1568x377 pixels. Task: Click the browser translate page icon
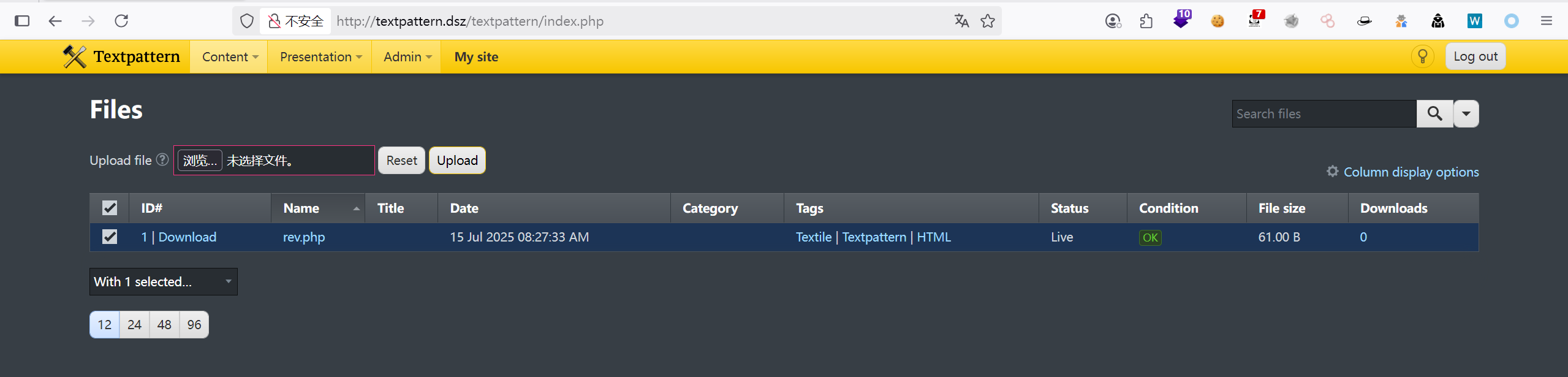tap(961, 21)
